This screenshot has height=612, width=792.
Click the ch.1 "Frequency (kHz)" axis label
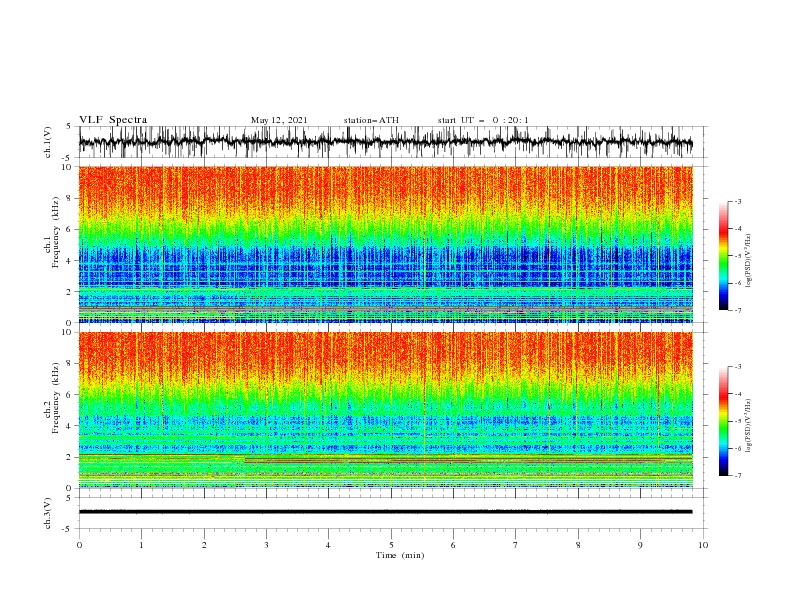(56, 232)
